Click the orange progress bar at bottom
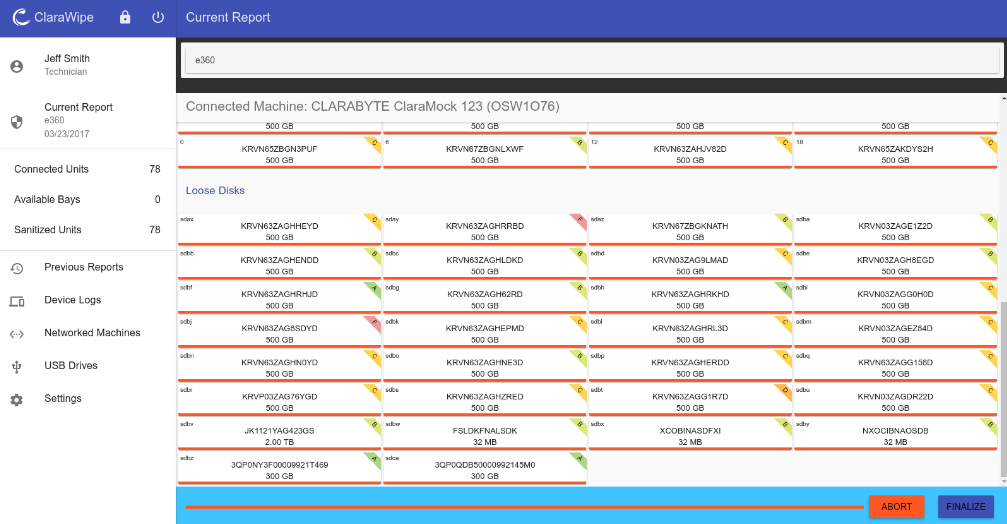The image size is (1007, 524). coord(525,507)
